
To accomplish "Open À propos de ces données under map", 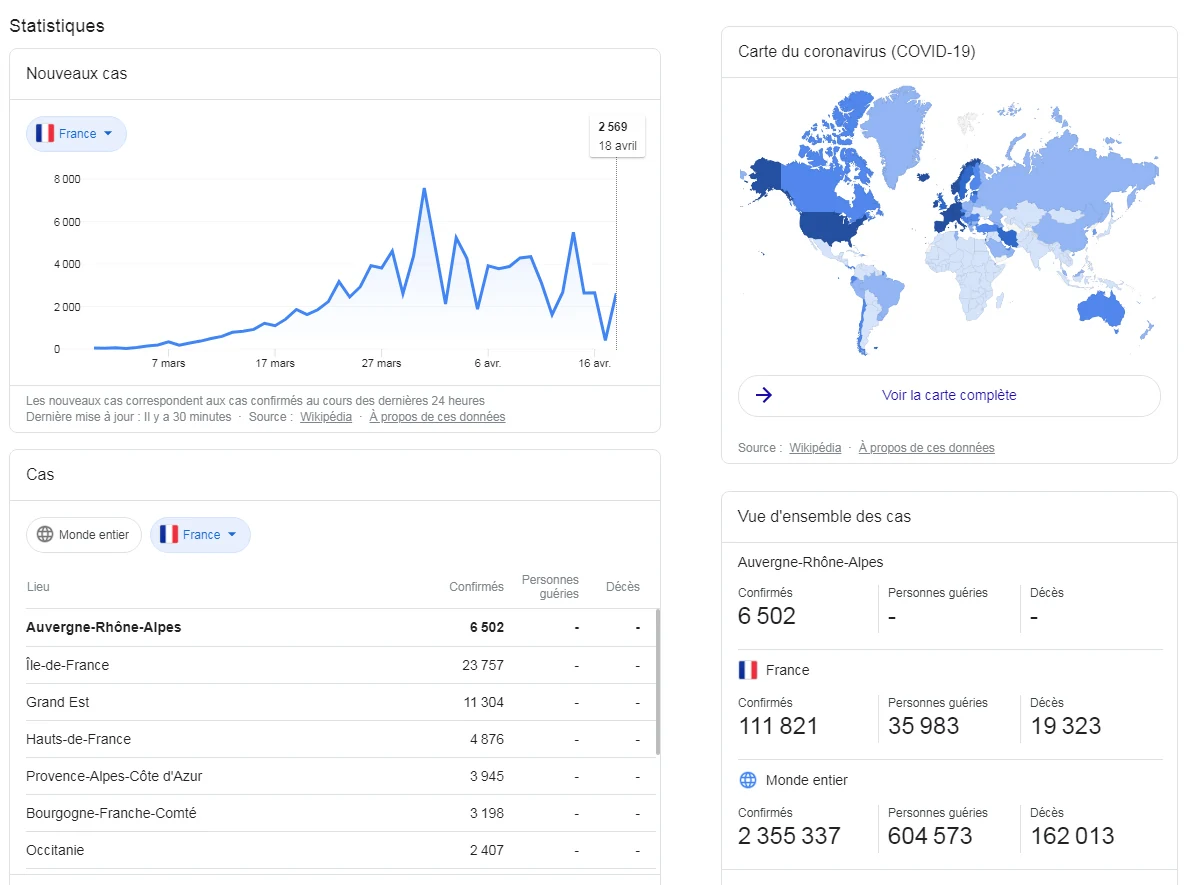I will coord(926,448).
